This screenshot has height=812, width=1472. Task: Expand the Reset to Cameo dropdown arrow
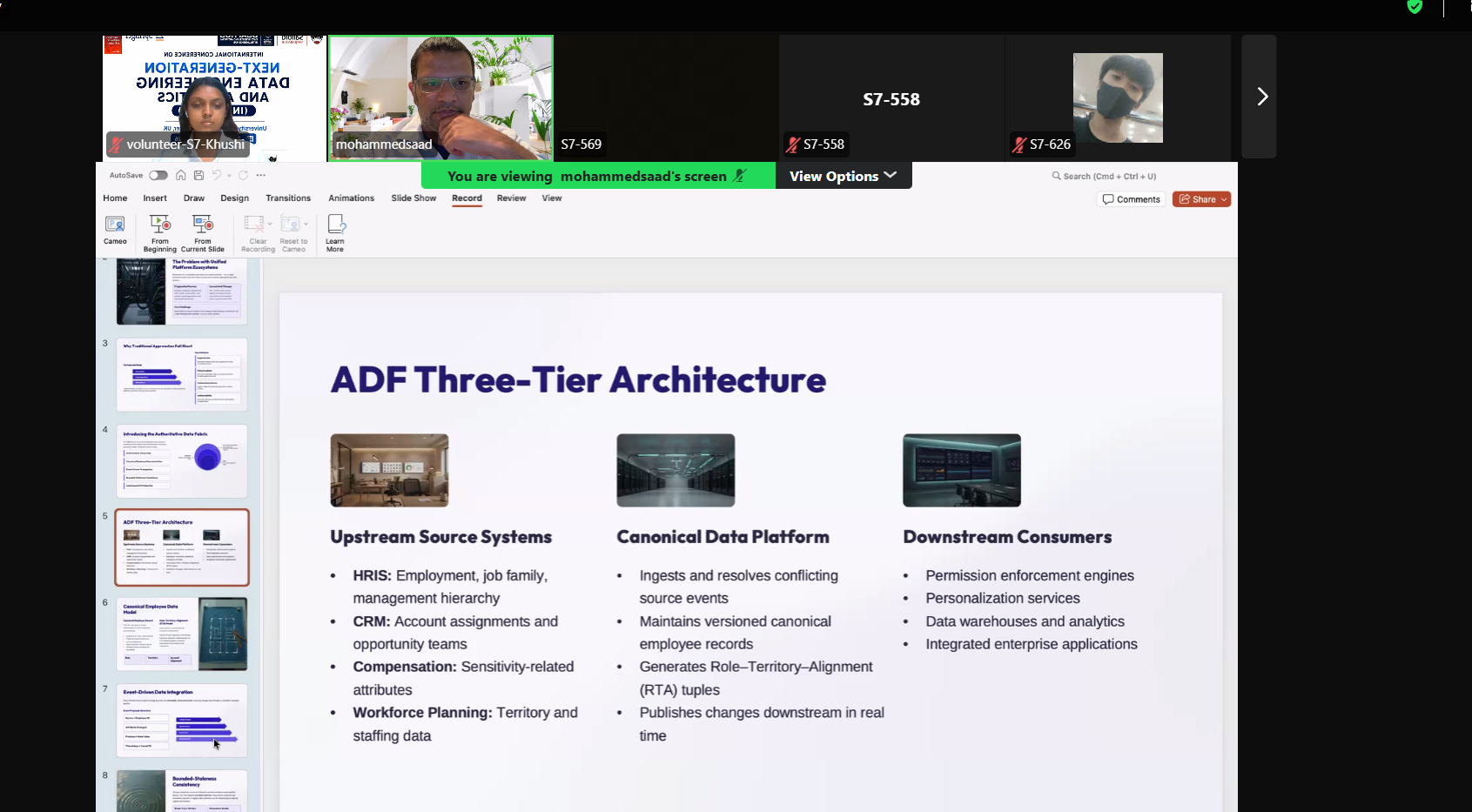[306, 224]
